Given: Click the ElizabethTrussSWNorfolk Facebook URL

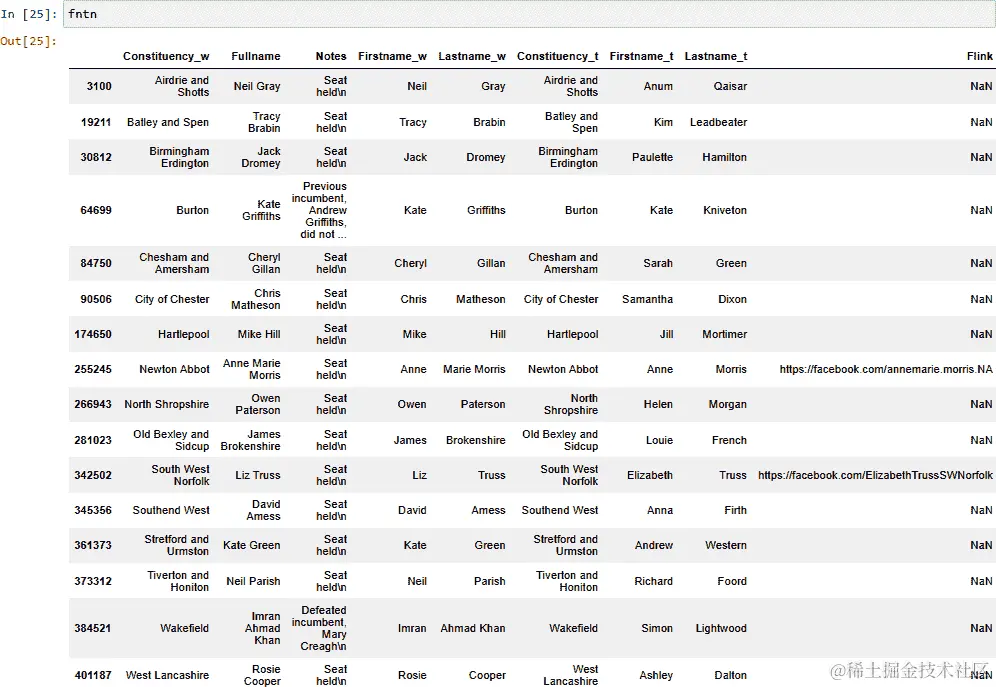Looking at the screenshot, I should pos(875,475).
